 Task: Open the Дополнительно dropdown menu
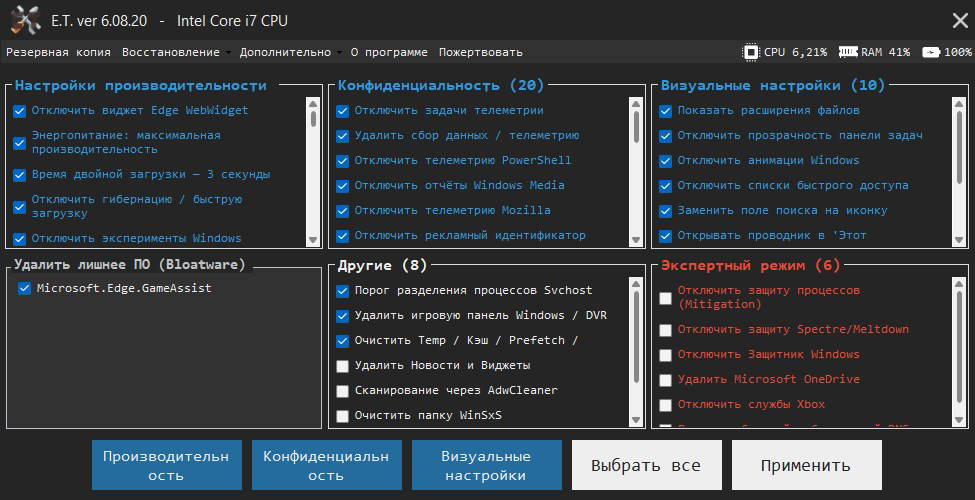(290, 52)
